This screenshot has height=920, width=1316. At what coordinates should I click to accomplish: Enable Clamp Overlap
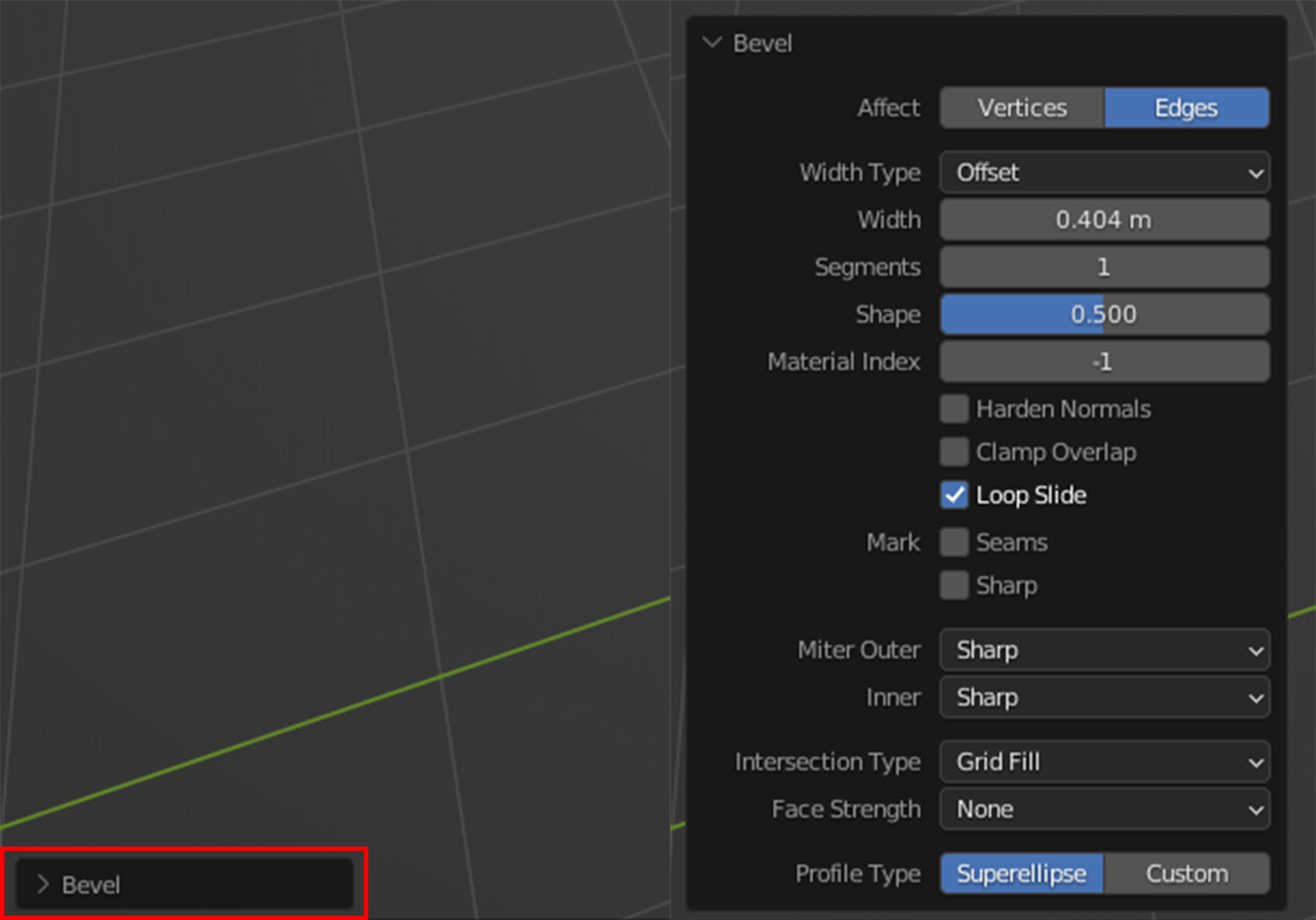point(954,452)
